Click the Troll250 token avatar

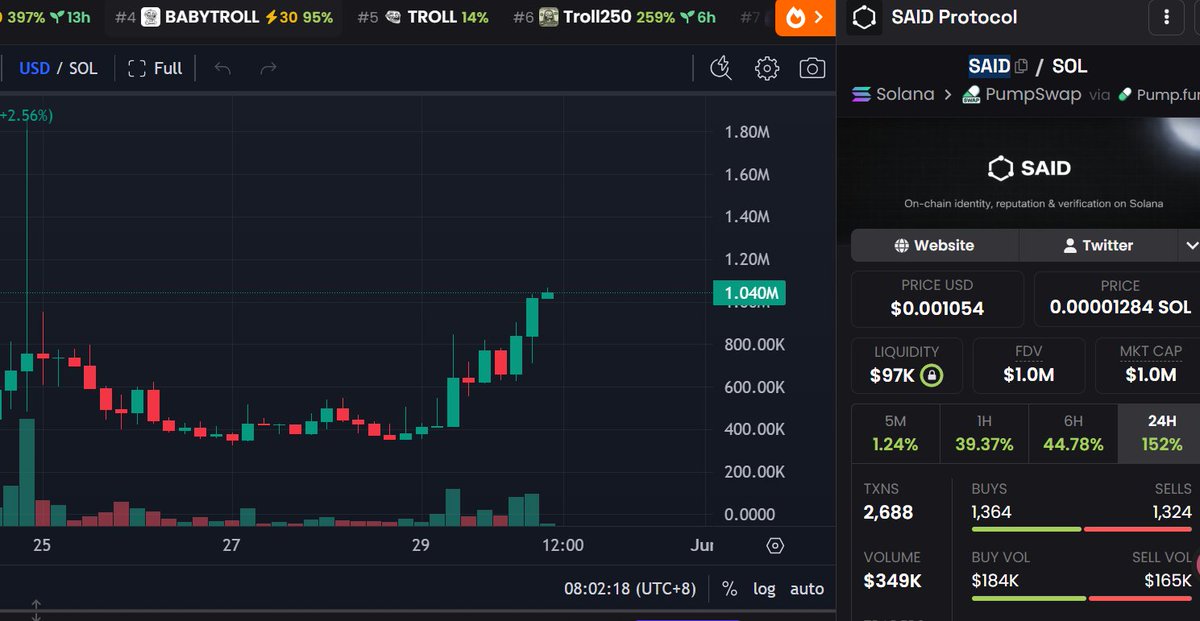point(548,17)
